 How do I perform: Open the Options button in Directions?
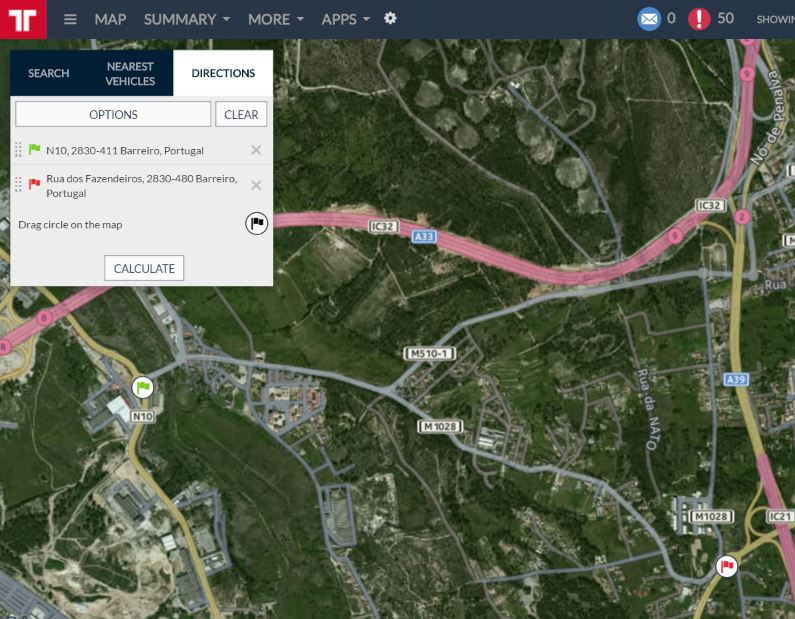pyautogui.click(x=113, y=114)
